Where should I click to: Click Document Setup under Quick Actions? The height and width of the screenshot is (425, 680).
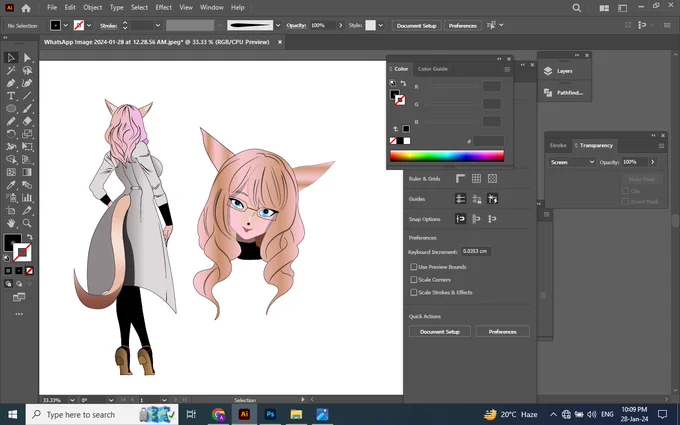pyautogui.click(x=440, y=332)
